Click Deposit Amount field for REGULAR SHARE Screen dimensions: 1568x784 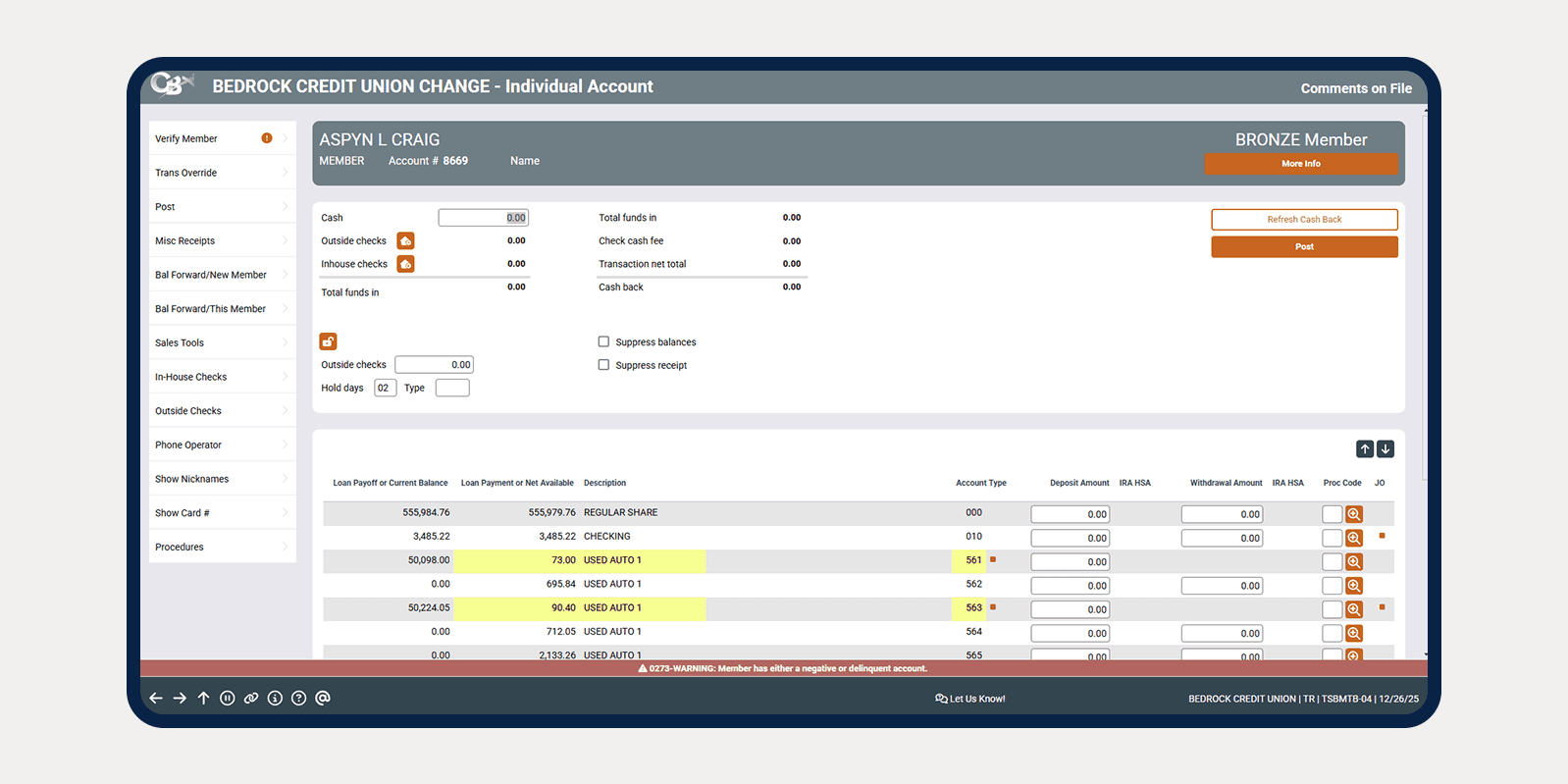[x=1071, y=514]
